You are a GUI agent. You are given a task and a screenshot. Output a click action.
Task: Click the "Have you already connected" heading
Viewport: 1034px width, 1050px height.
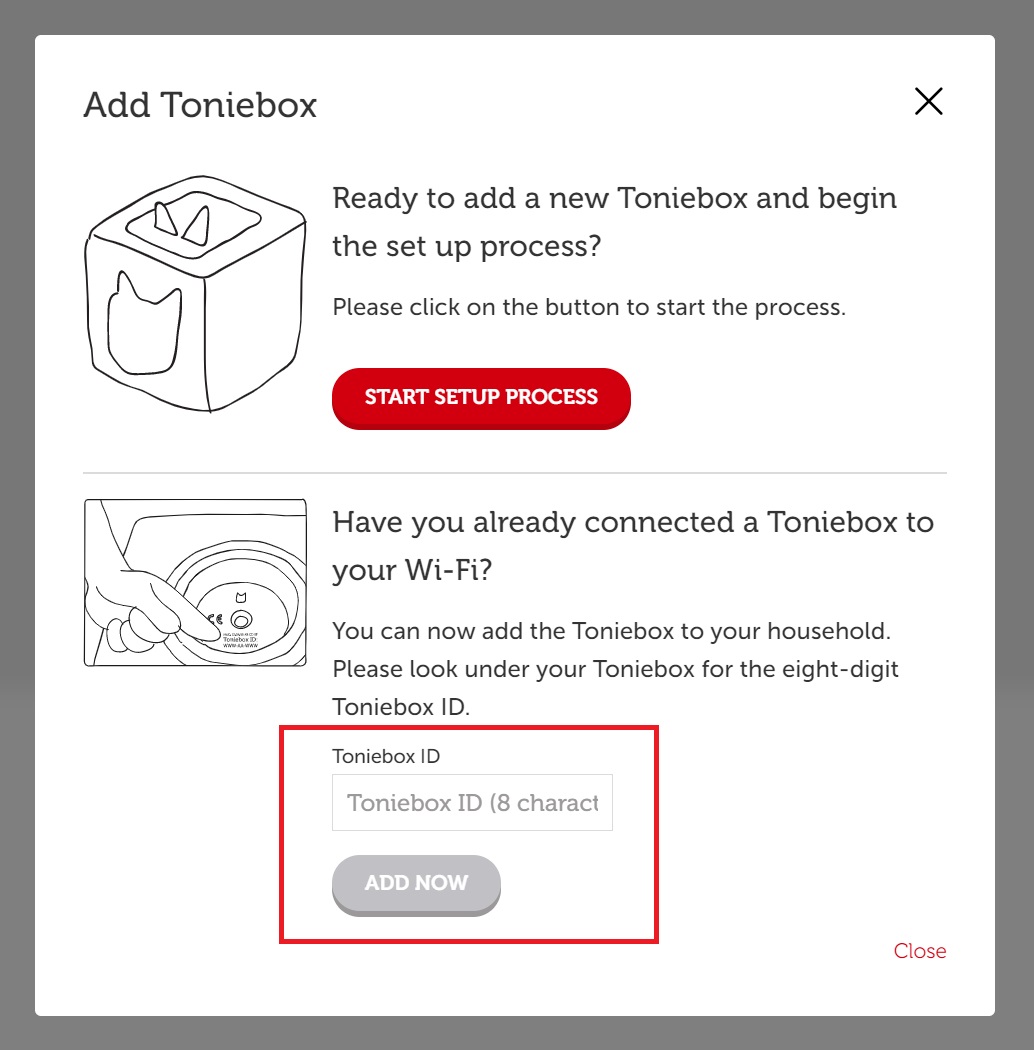click(633, 546)
